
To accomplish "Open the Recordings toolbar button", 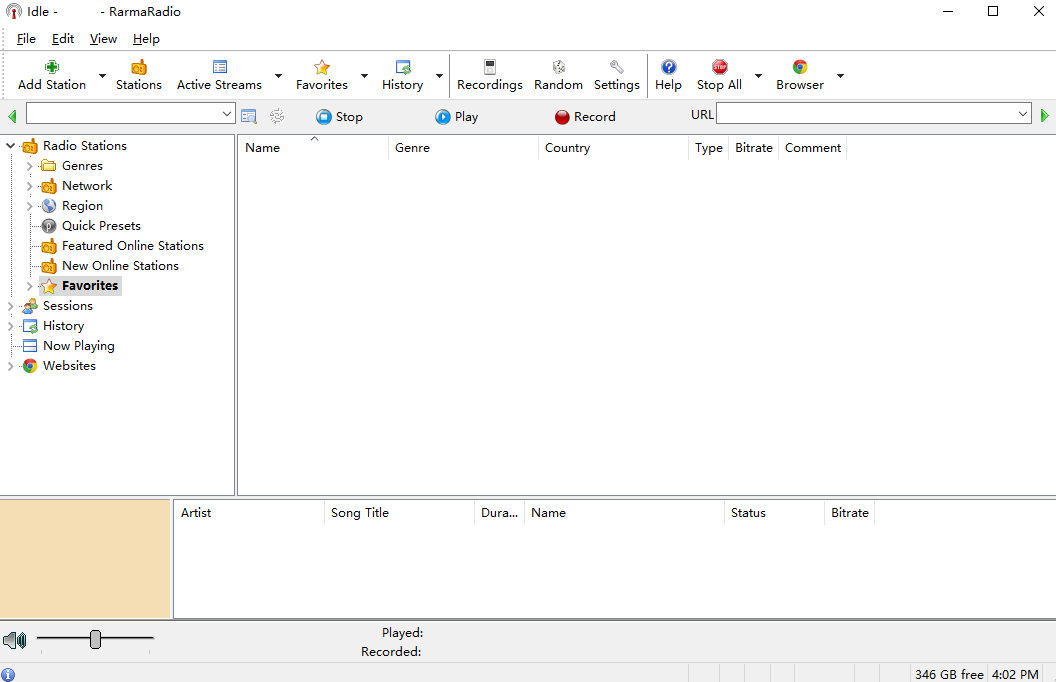I will pos(490,75).
